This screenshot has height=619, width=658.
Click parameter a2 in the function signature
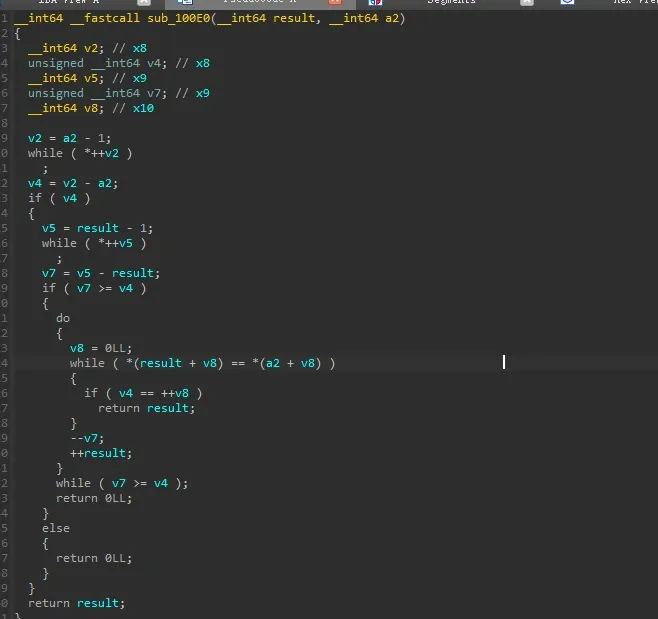(392, 18)
